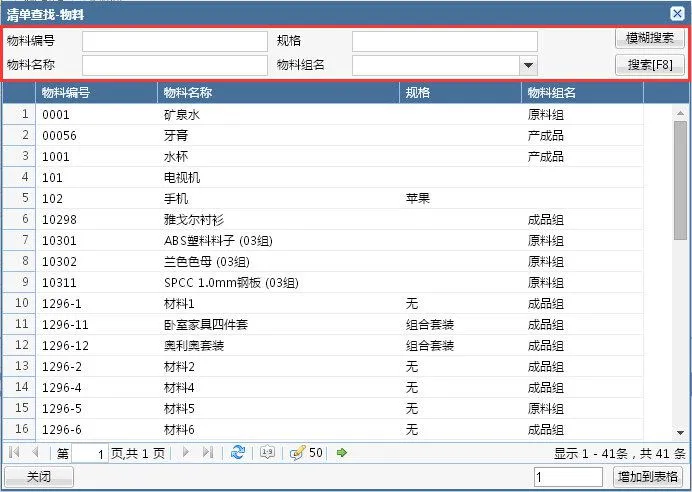Select row 材料2
692x492 pixels.
[323, 367]
